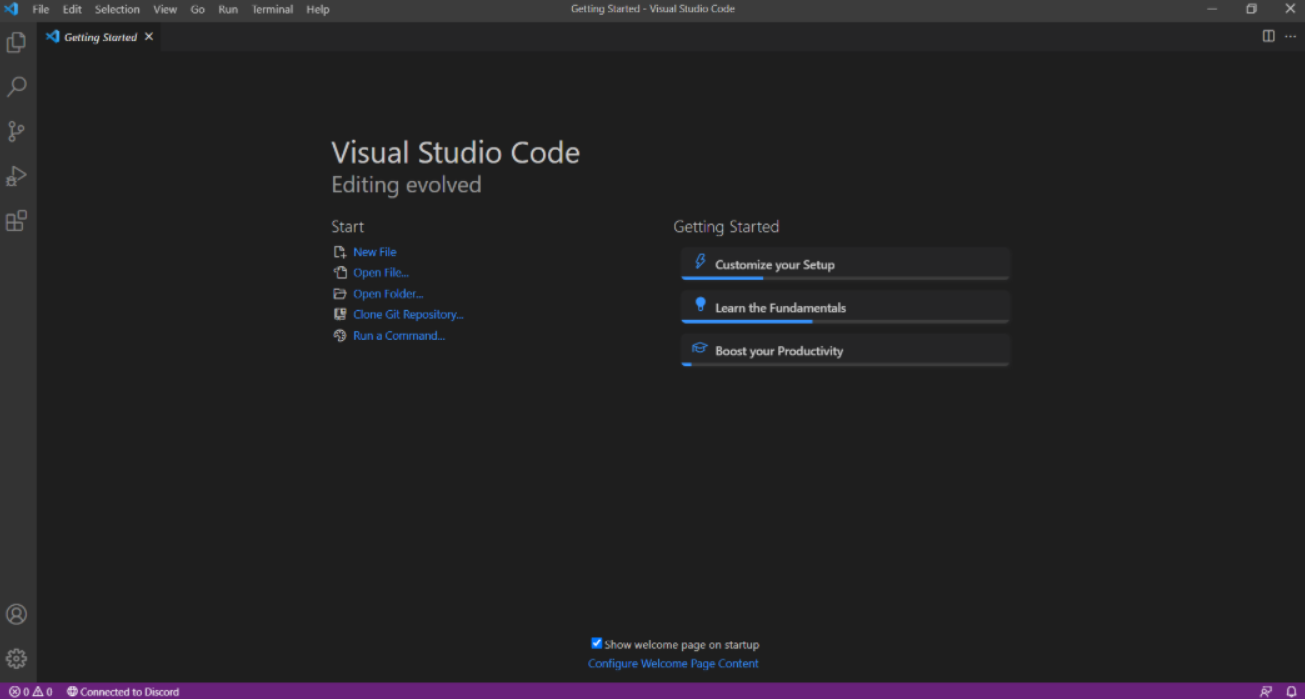The image size is (1305, 699).
Task: Open the Help menu
Action: (317, 9)
